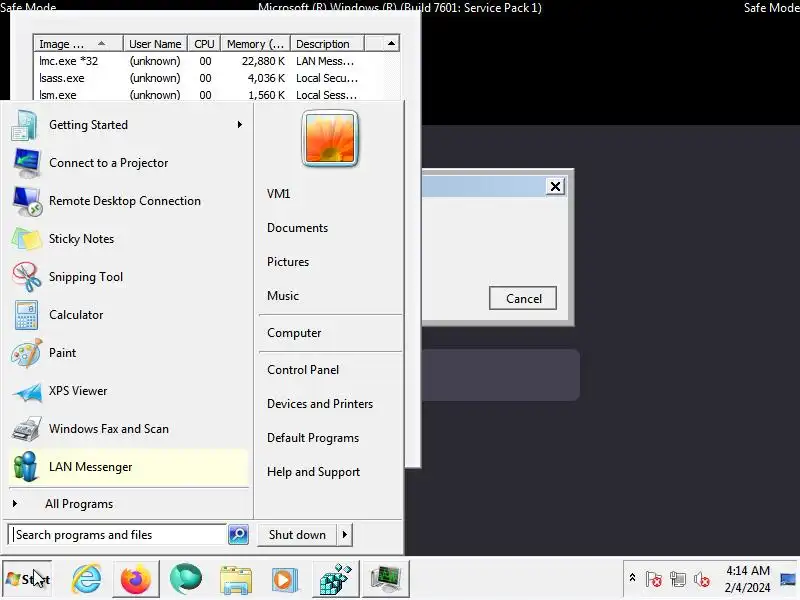The width and height of the screenshot is (800, 600).
Task: Click the Action Center flag tray icon
Action: (654, 579)
